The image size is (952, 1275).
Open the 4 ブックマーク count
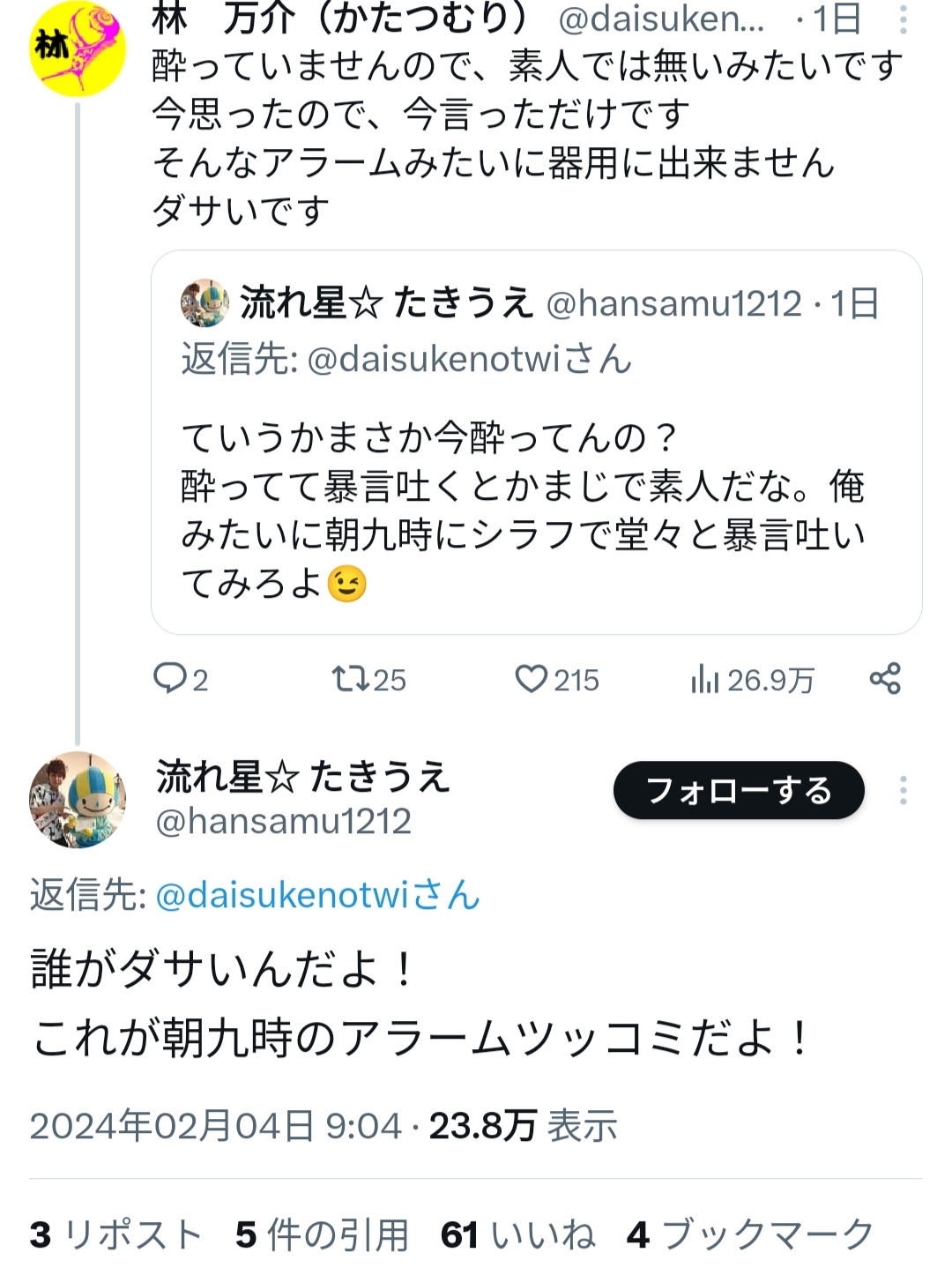(x=750, y=1235)
